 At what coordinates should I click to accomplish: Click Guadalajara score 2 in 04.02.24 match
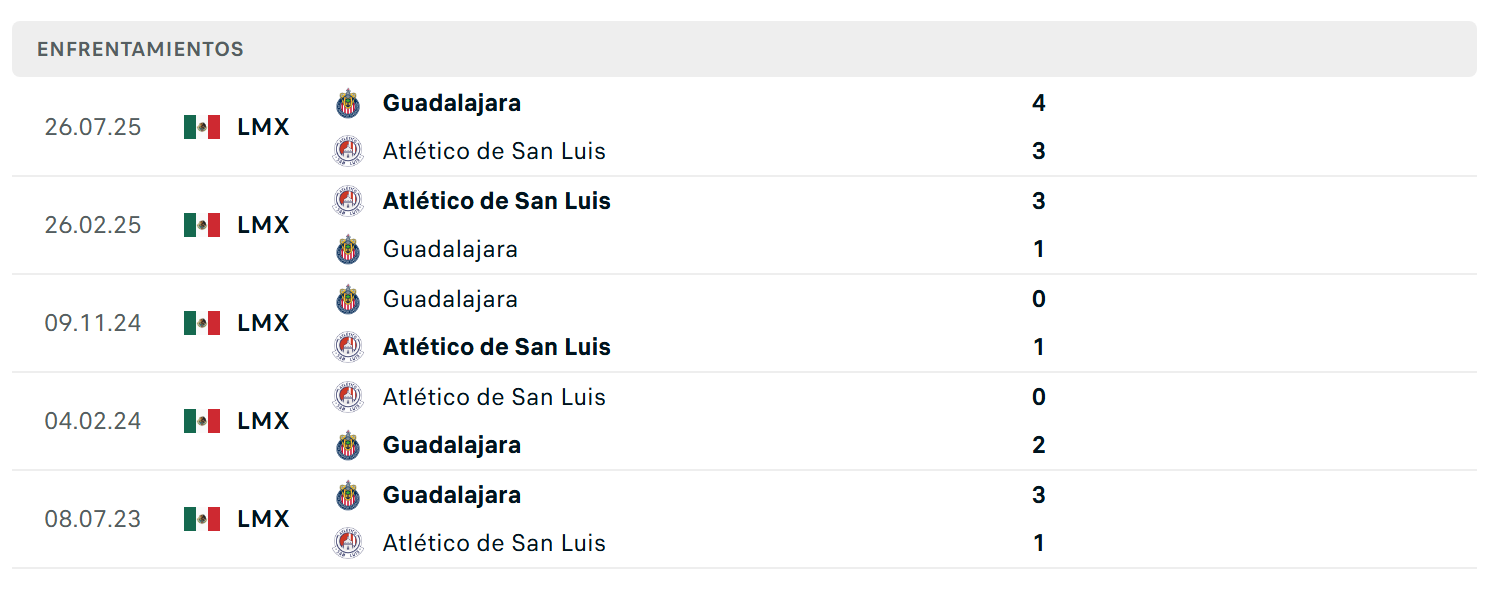[x=1038, y=445]
